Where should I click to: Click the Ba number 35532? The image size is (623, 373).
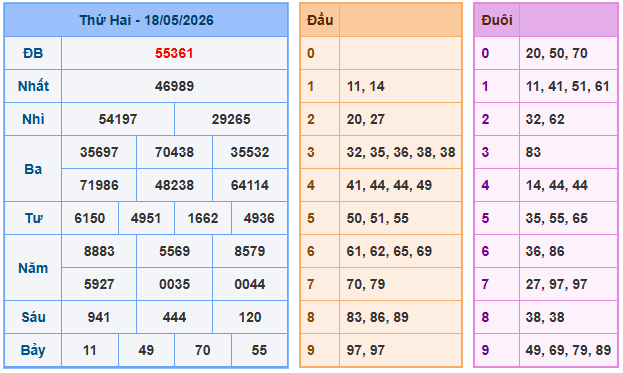click(250, 152)
